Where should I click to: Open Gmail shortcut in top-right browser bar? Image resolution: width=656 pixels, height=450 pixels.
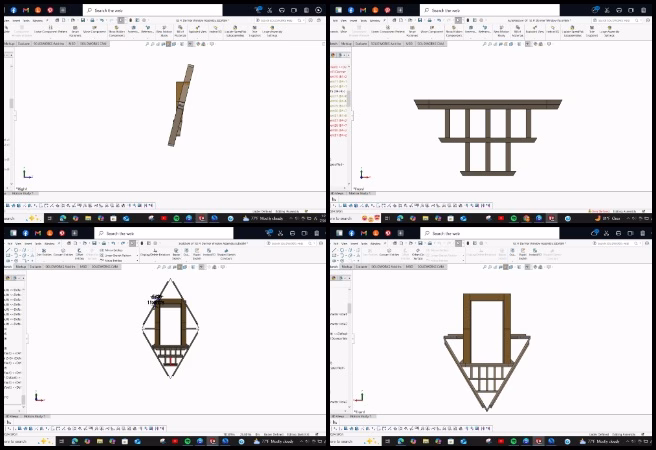click(x=363, y=10)
